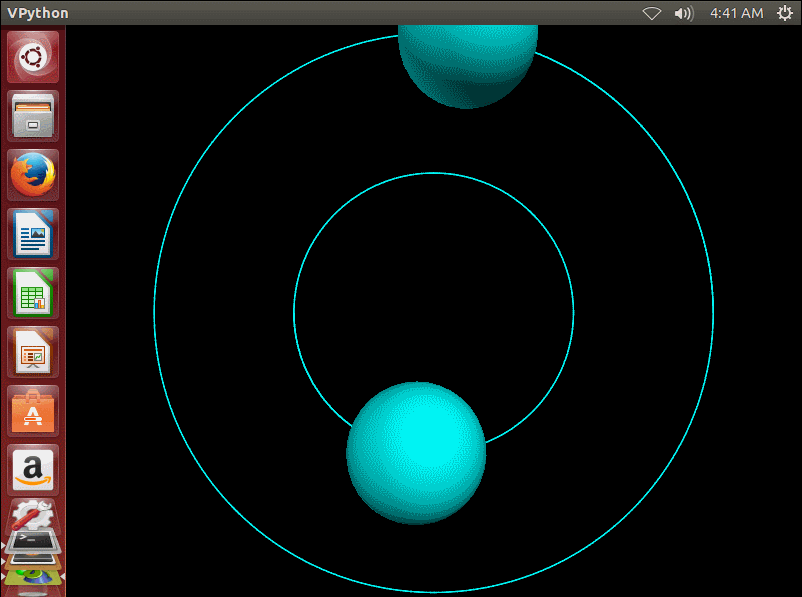Open LibreOffice Impress presentation icon
The height and width of the screenshot is (597, 802).
(x=33, y=351)
